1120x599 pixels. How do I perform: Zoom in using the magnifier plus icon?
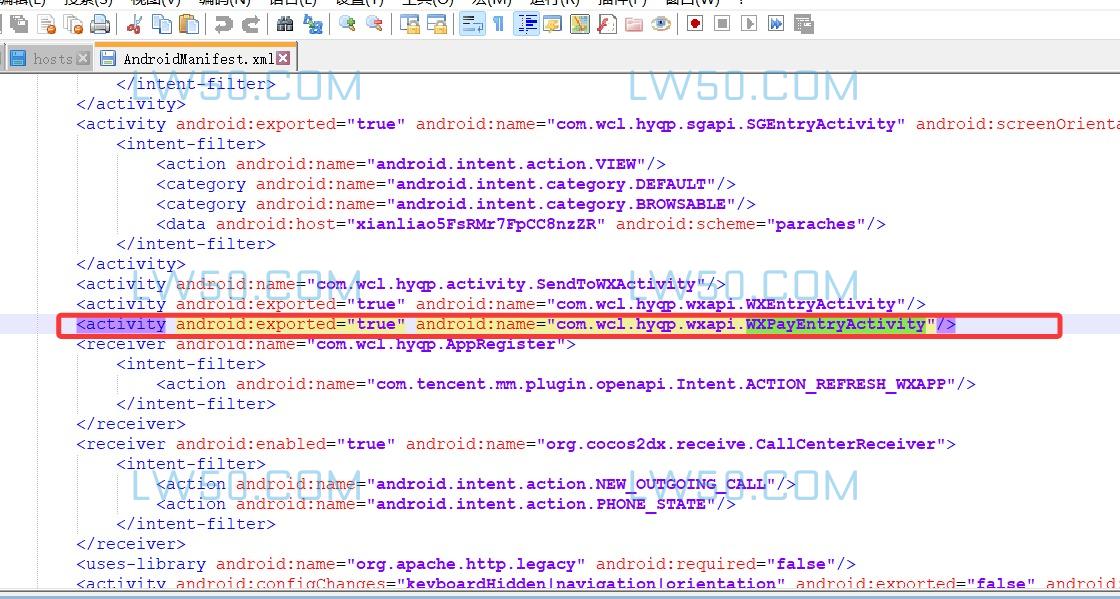point(348,24)
